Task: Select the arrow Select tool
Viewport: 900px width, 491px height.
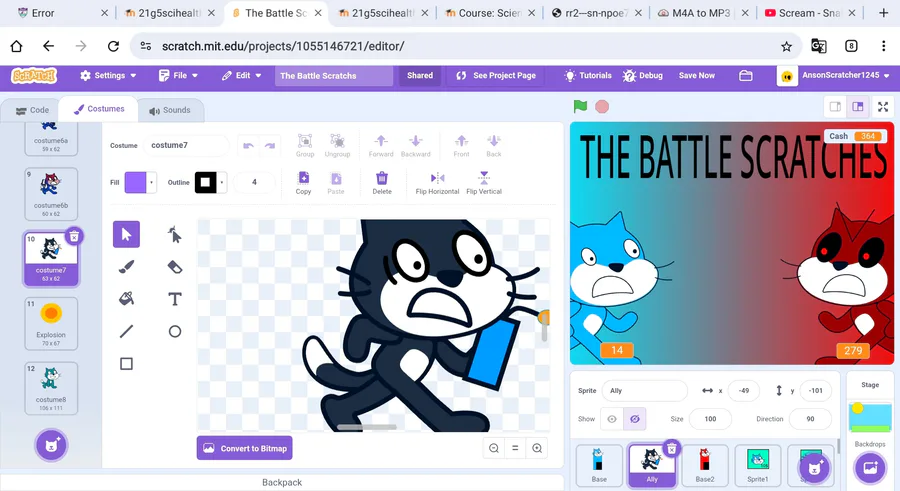Action: point(126,234)
